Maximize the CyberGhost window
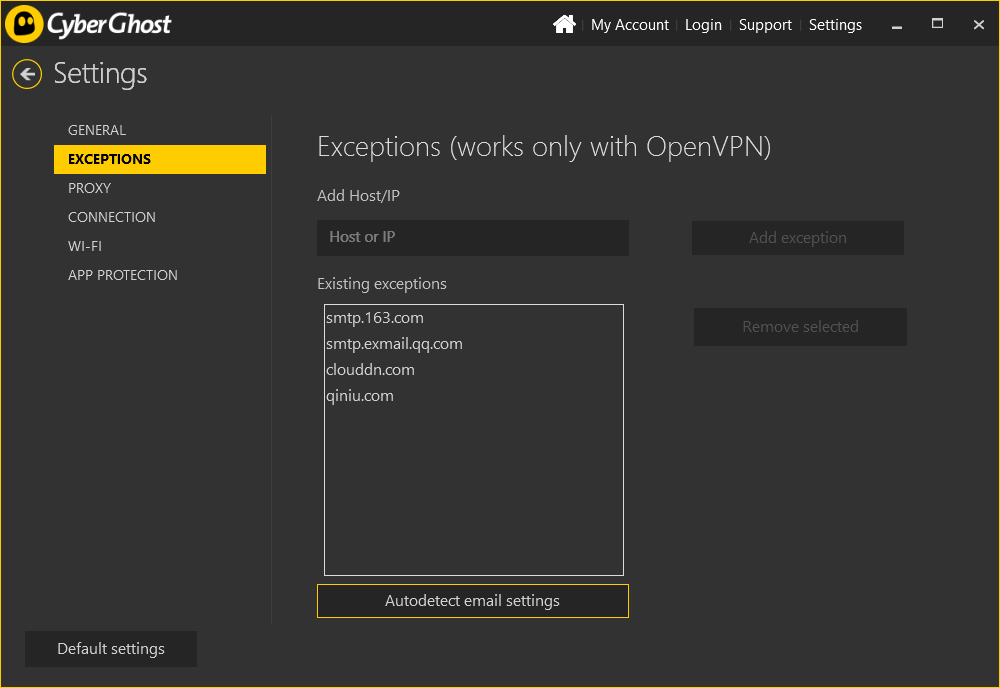Viewport: 1000px width, 688px height. 937,24
